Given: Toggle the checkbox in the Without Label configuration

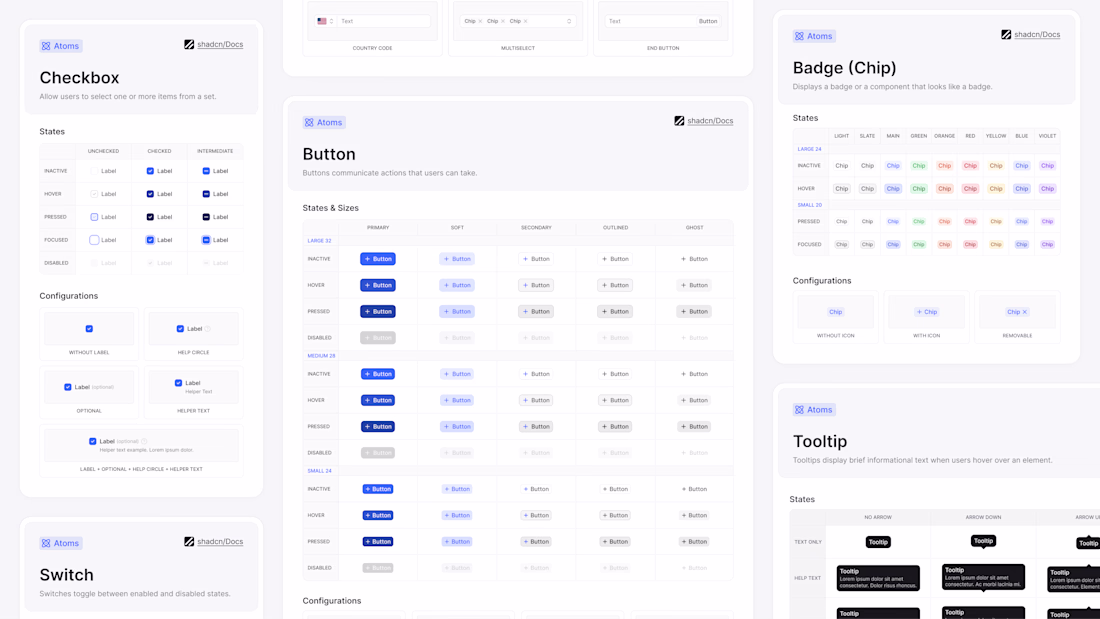Looking at the screenshot, I should tap(89, 329).
